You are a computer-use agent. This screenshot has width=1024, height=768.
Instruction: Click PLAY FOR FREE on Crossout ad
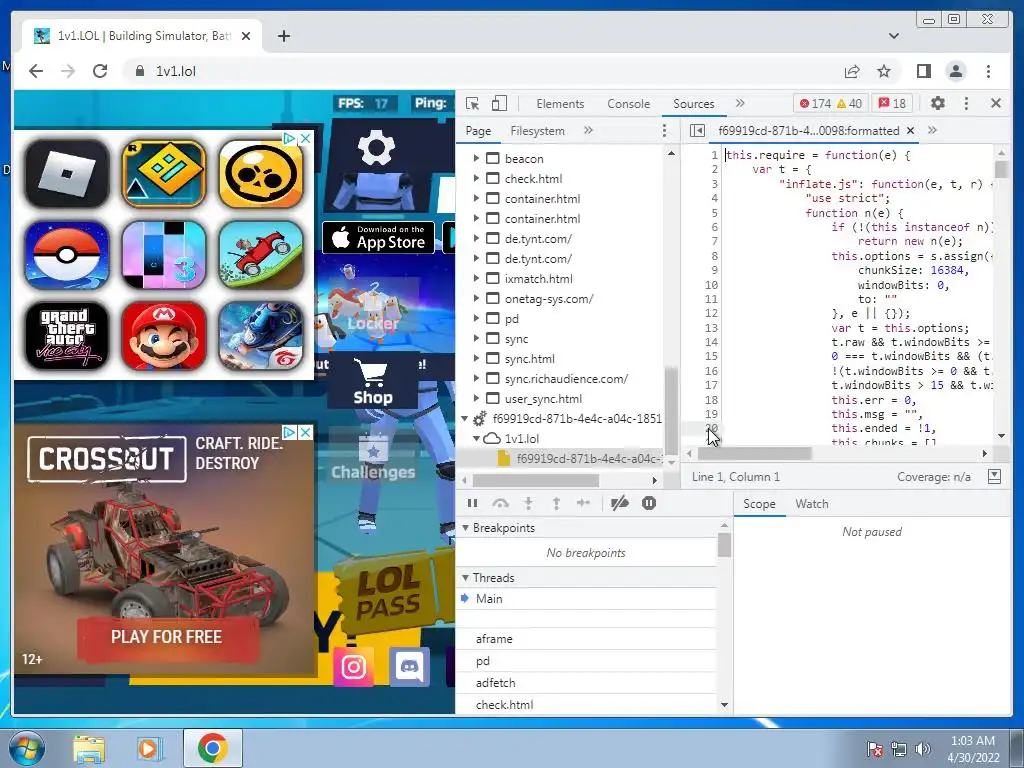(167, 637)
